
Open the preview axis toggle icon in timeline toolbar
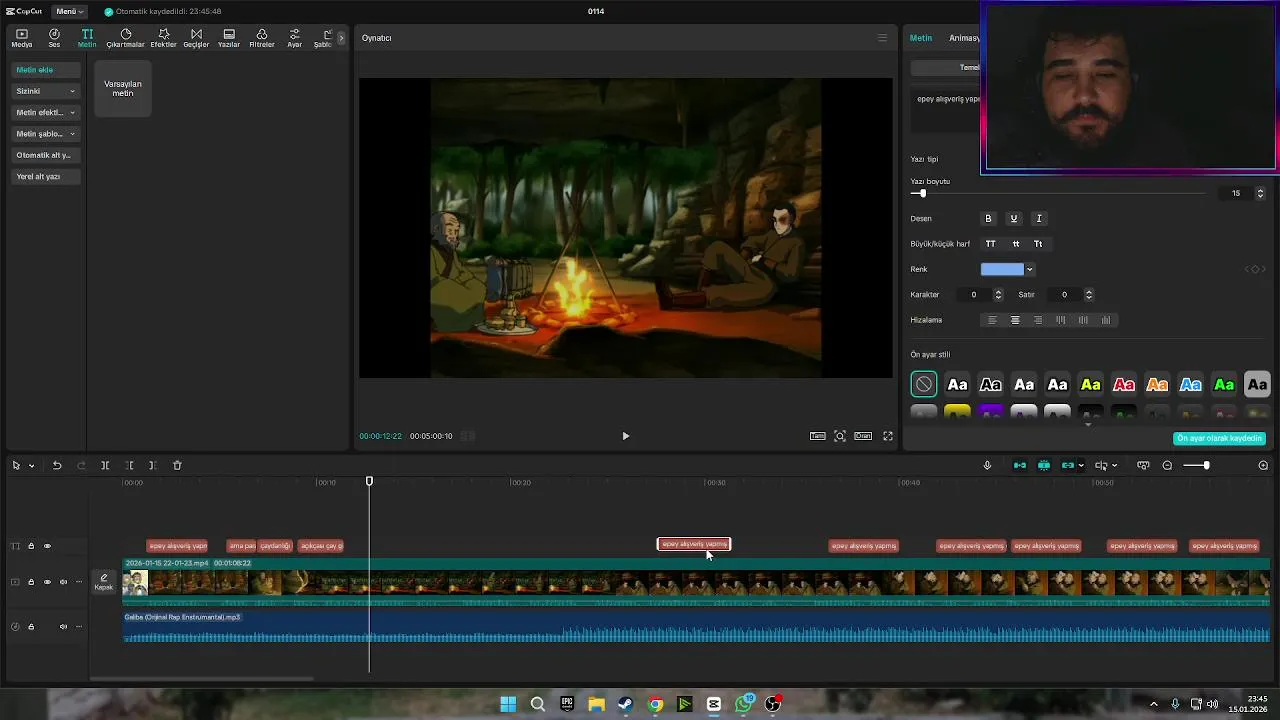click(1101, 465)
